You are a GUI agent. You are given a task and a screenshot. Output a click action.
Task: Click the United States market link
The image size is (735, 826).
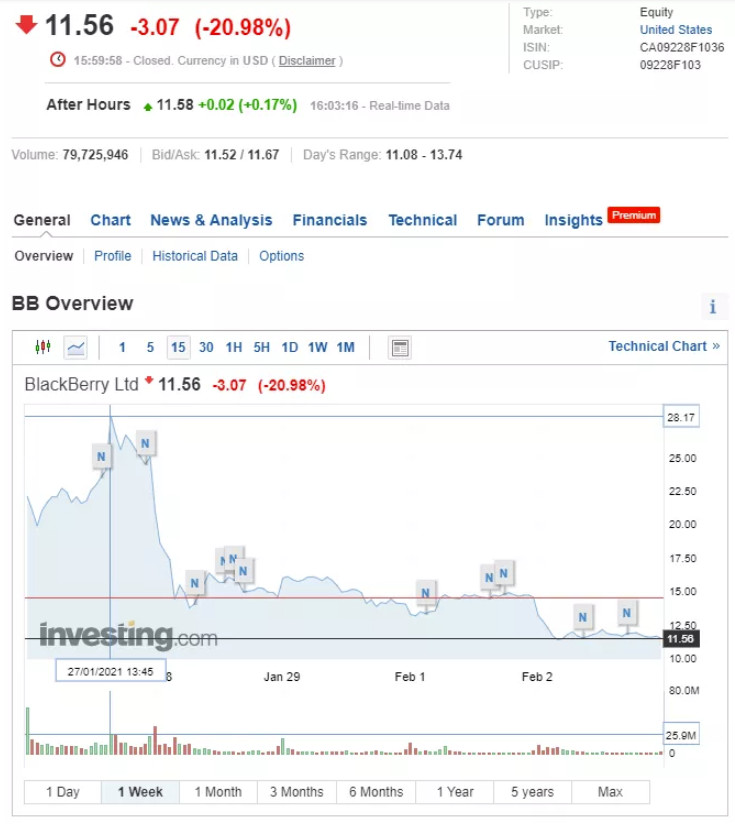pos(676,30)
